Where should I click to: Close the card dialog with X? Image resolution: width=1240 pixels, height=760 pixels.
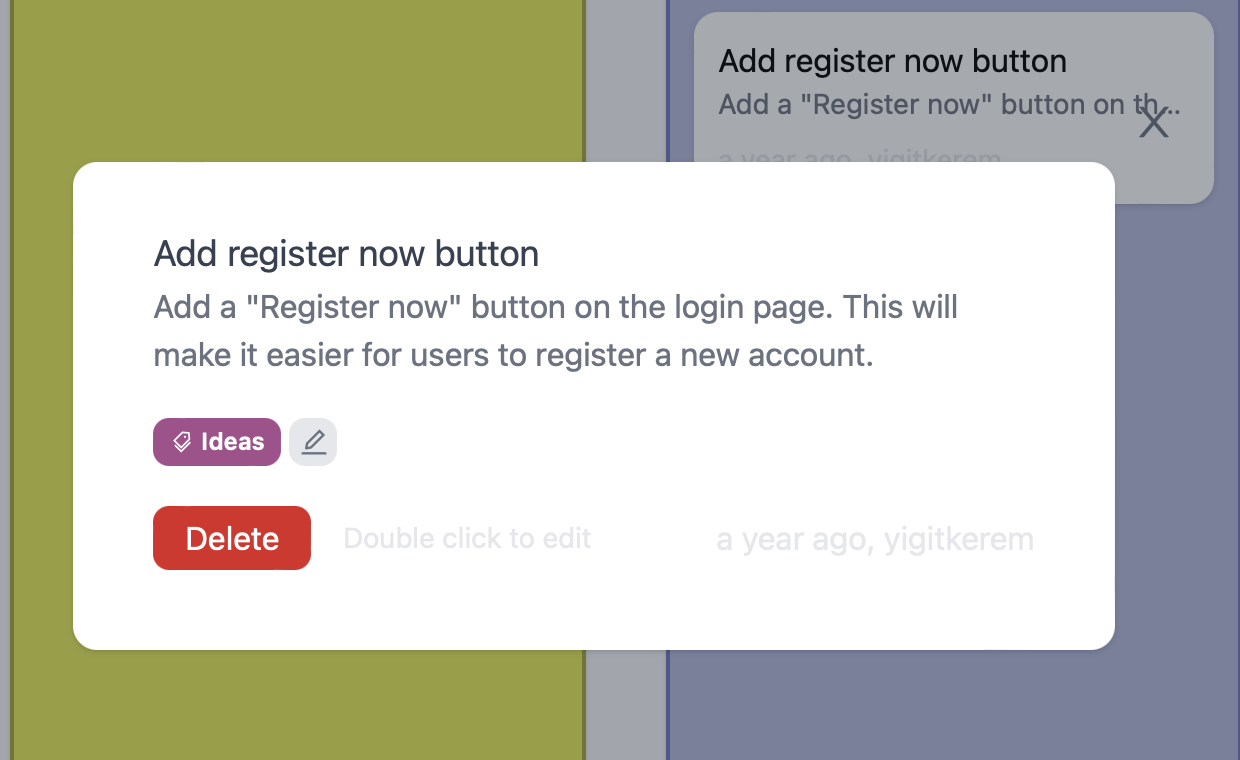[1154, 124]
